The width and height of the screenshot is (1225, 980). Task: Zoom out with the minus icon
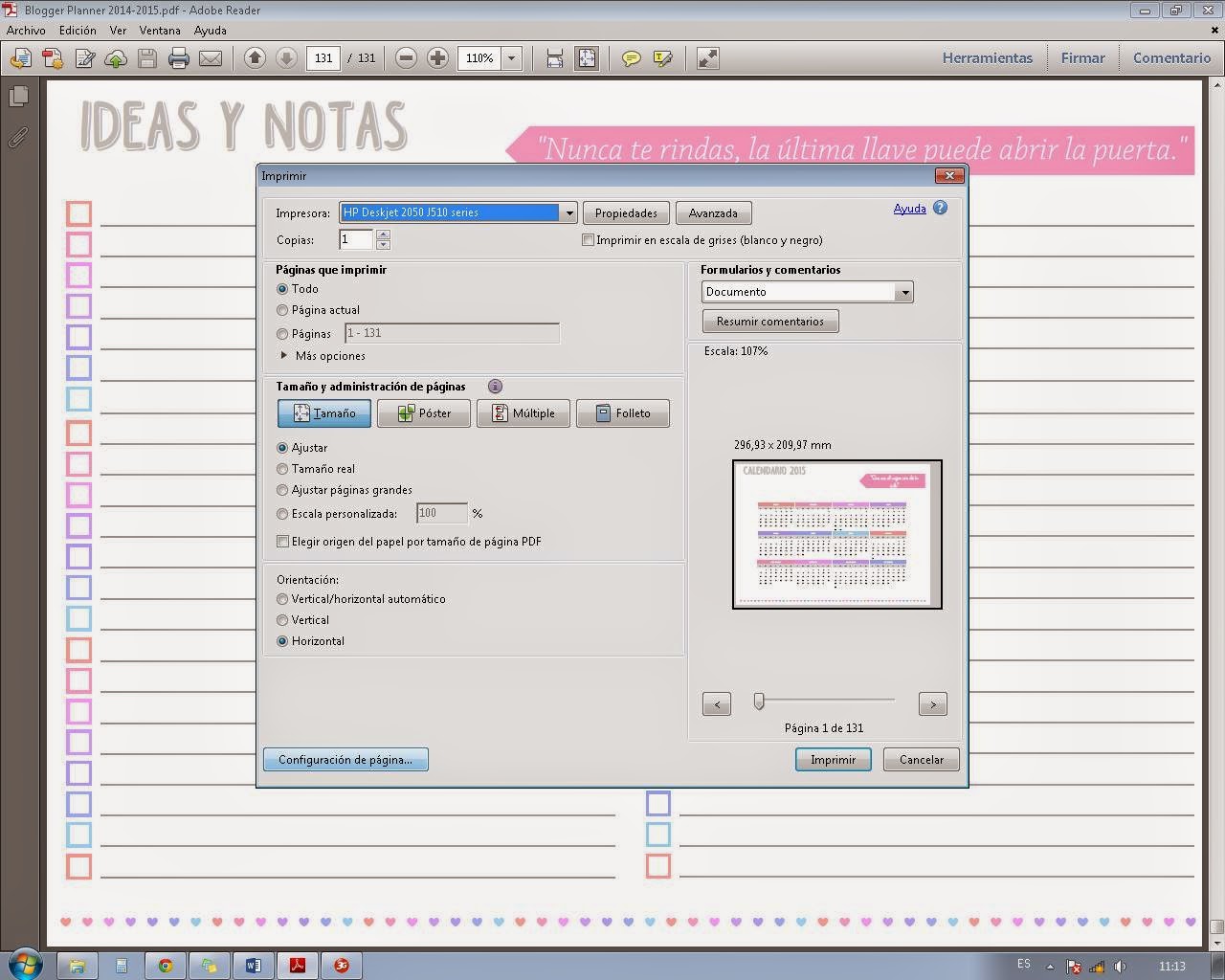click(406, 58)
